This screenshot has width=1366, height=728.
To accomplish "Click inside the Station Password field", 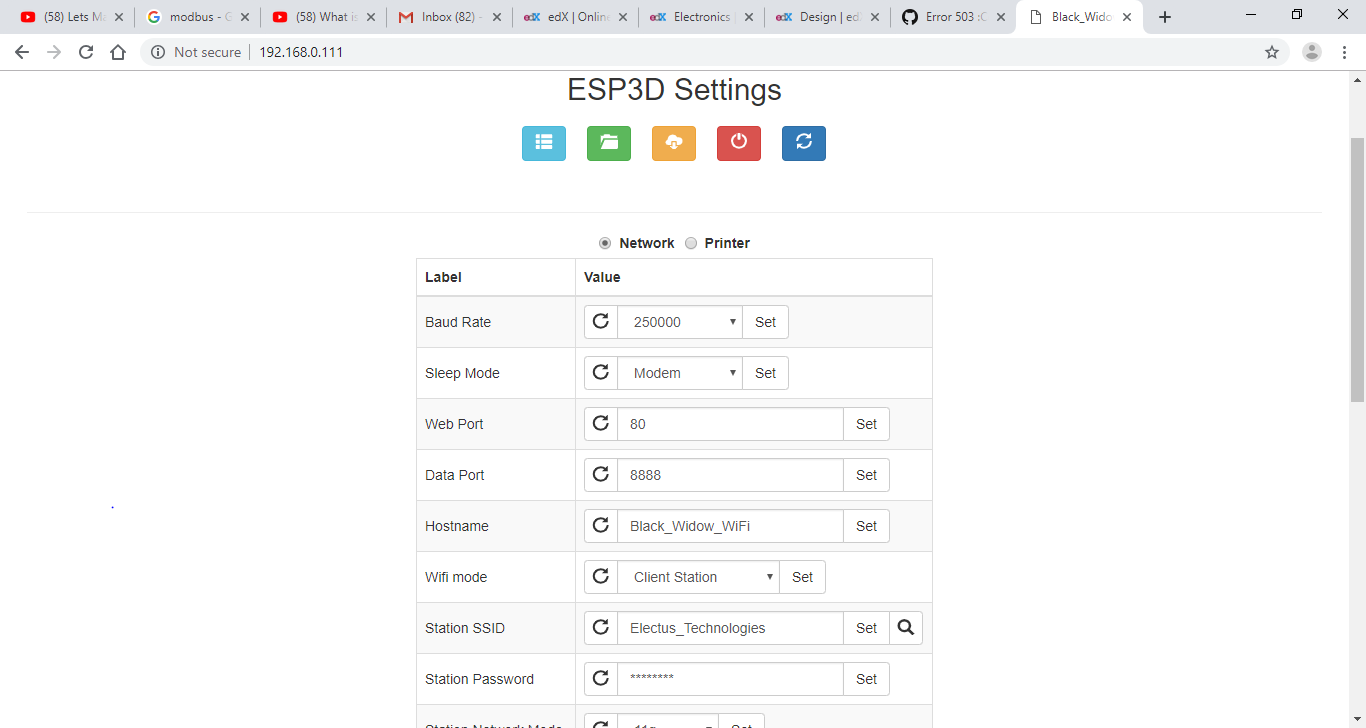I will point(730,678).
